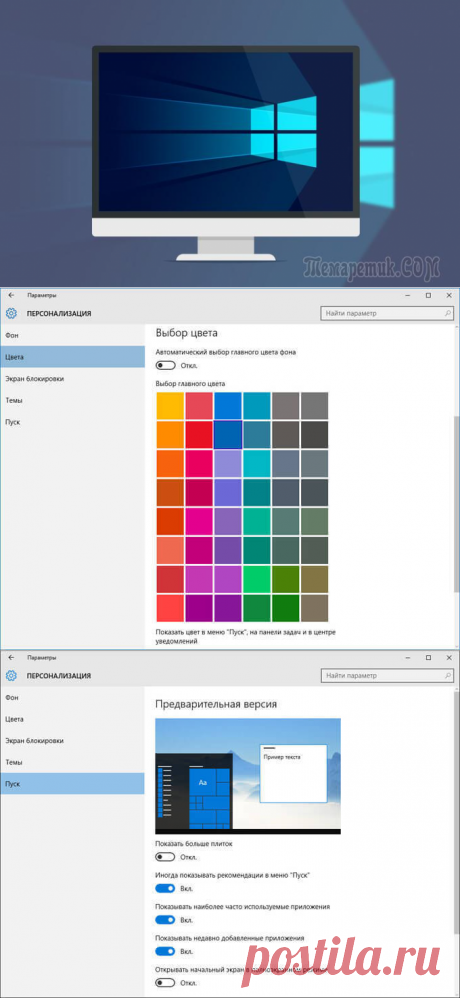460x998 pixels.
Task: Go back using the arrow in lower Параметры window
Action: (x=11, y=657)
